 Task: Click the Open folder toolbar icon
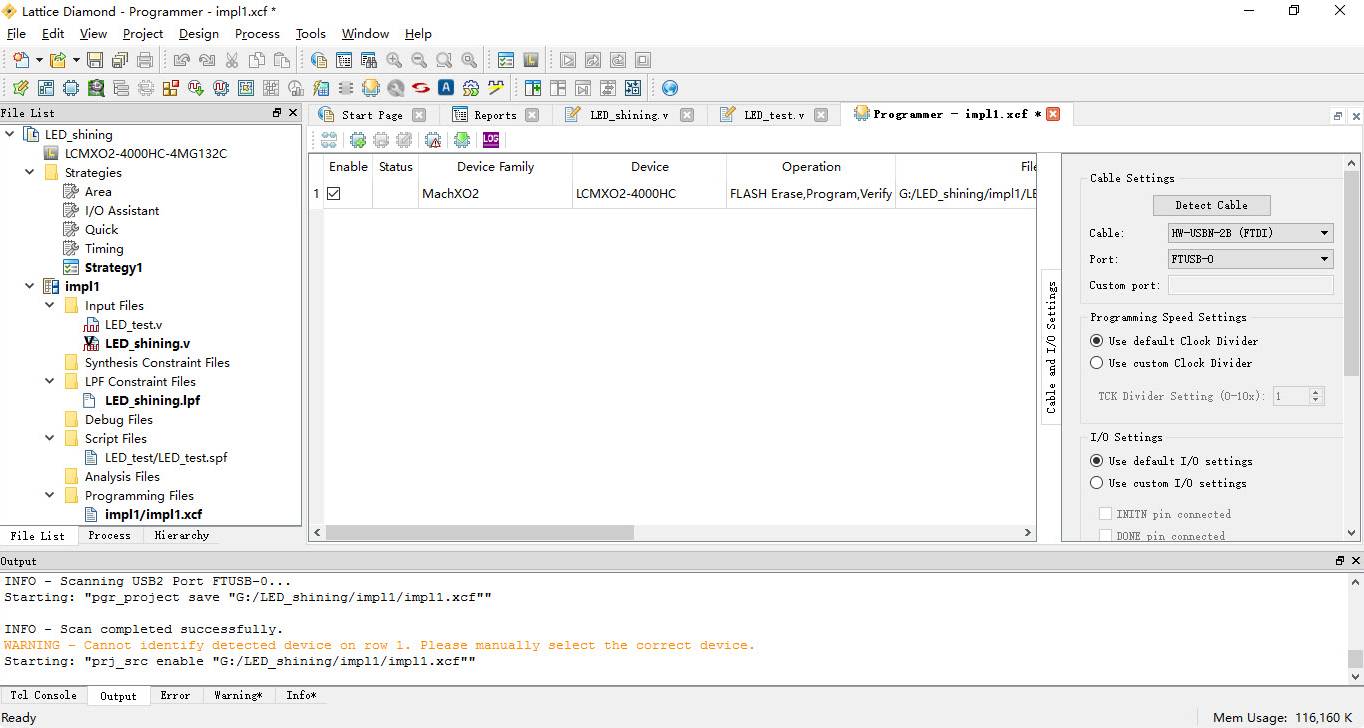click(58, 60)
